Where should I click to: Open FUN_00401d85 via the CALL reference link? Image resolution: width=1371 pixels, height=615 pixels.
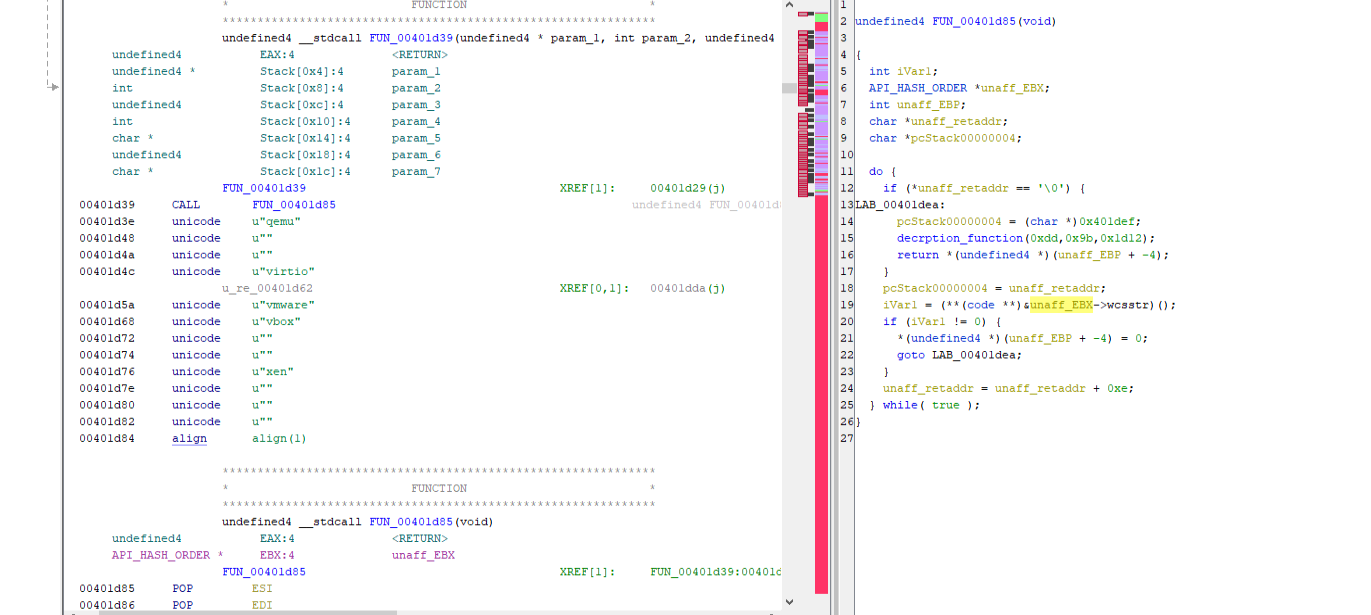(x=293, y=204)
